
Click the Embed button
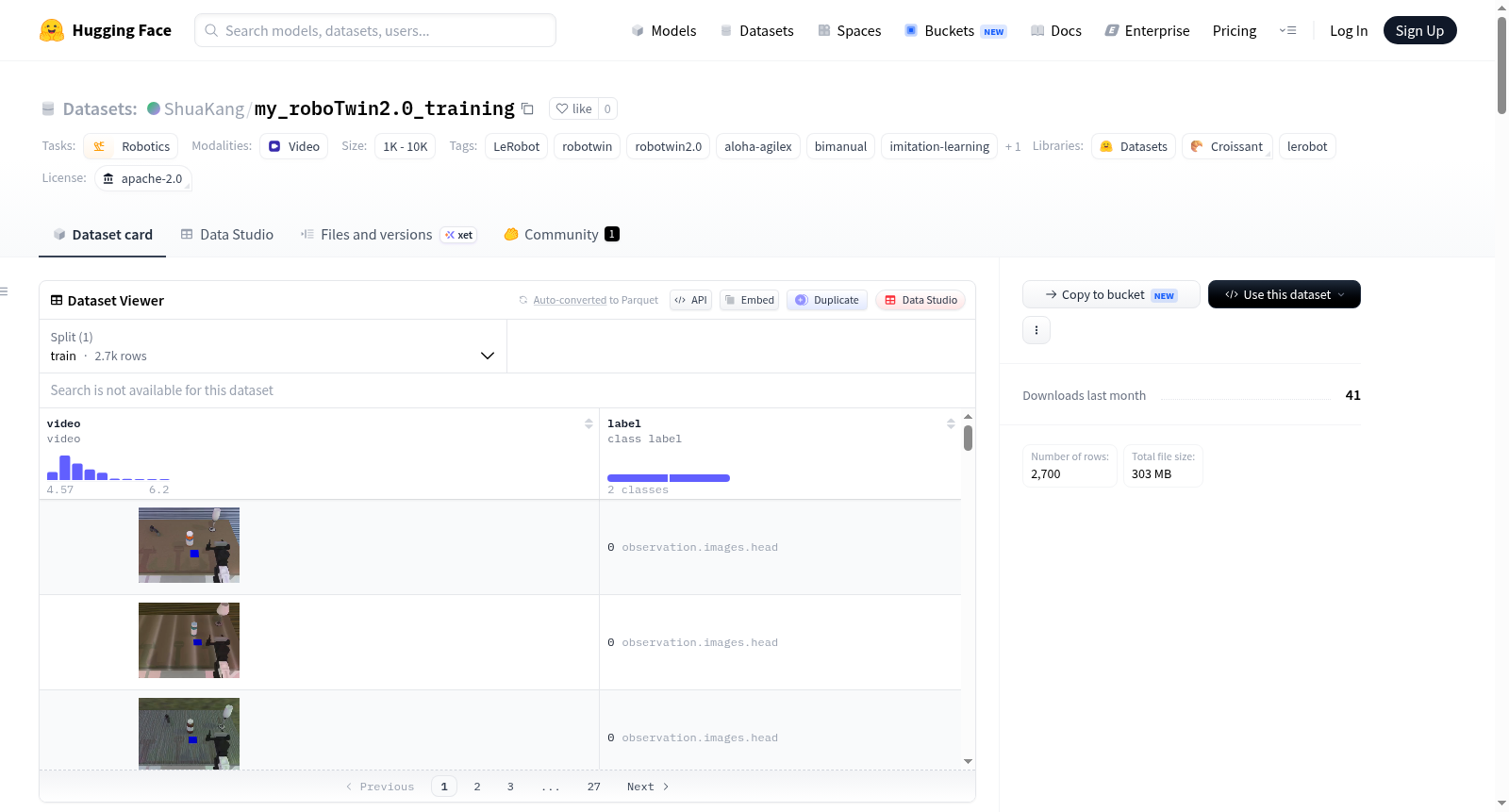pos(749,300)
